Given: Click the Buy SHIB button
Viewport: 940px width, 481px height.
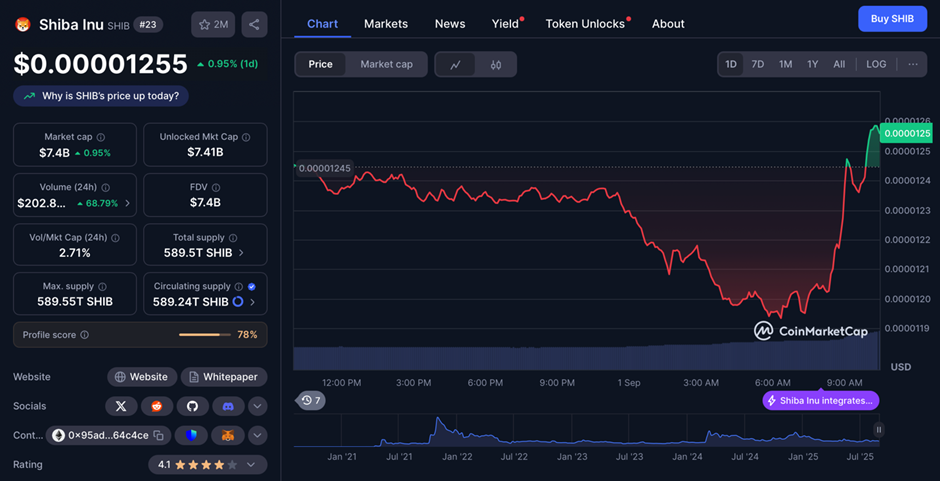Looking at the screenshot, I should coord(892,18).
